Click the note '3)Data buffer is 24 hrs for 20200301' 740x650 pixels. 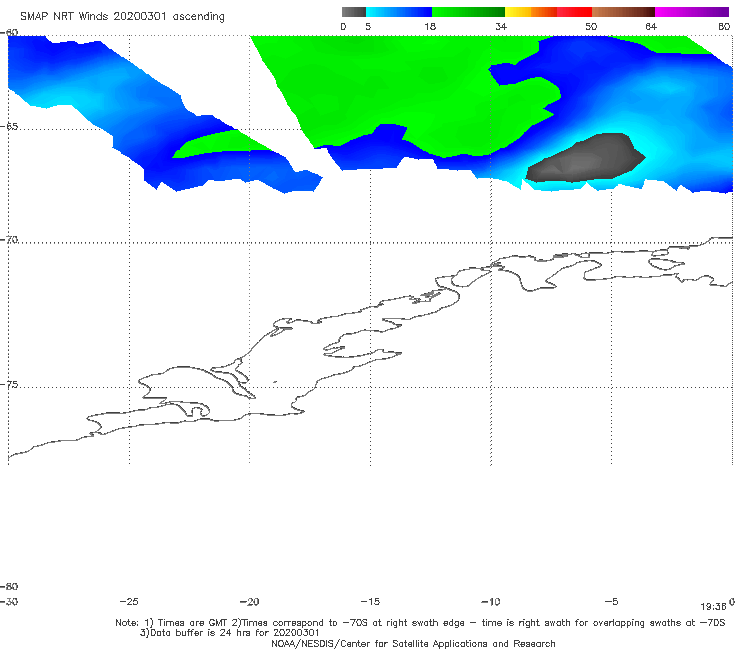pos(229,633)
